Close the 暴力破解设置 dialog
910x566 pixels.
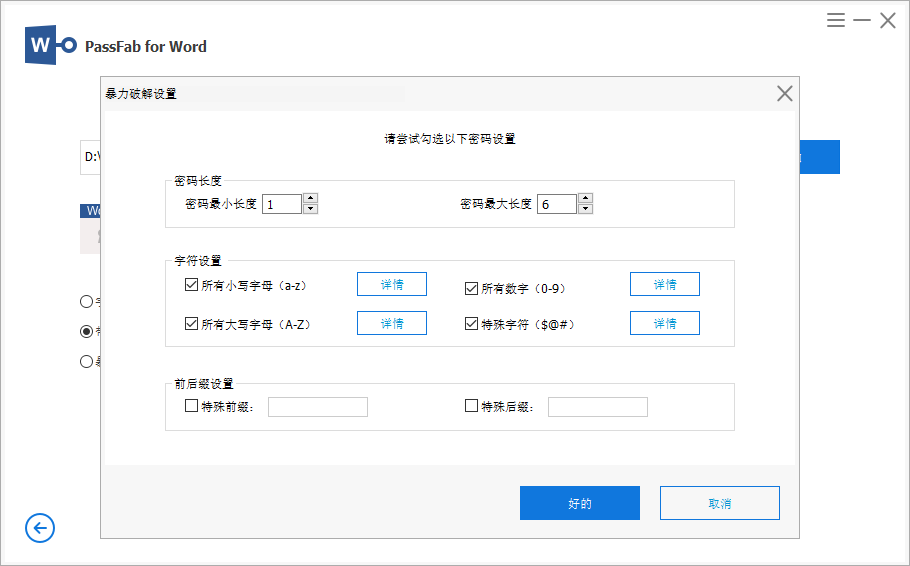785,93
